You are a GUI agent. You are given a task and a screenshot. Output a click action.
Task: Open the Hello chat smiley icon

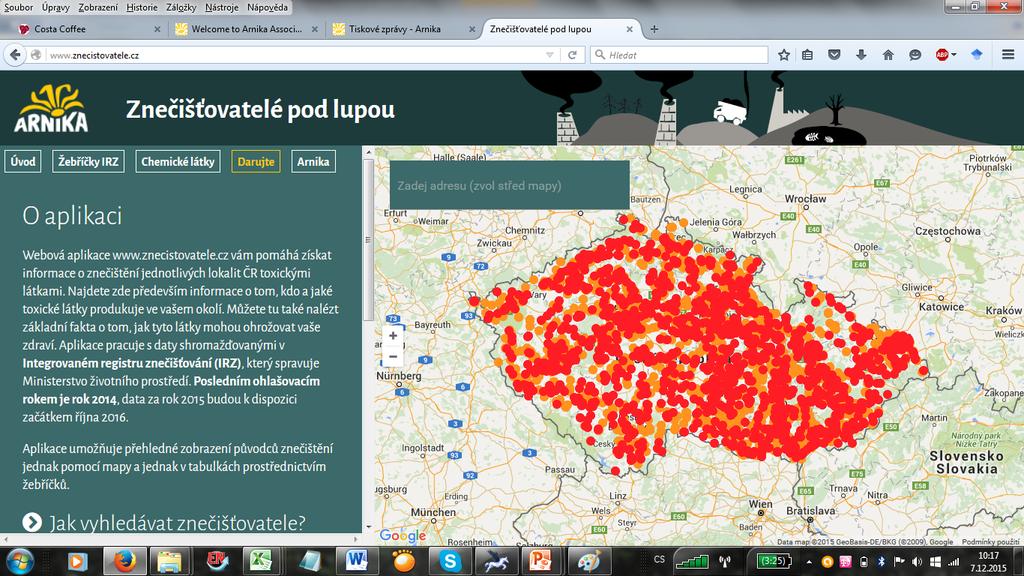click(x=915, y=56)
